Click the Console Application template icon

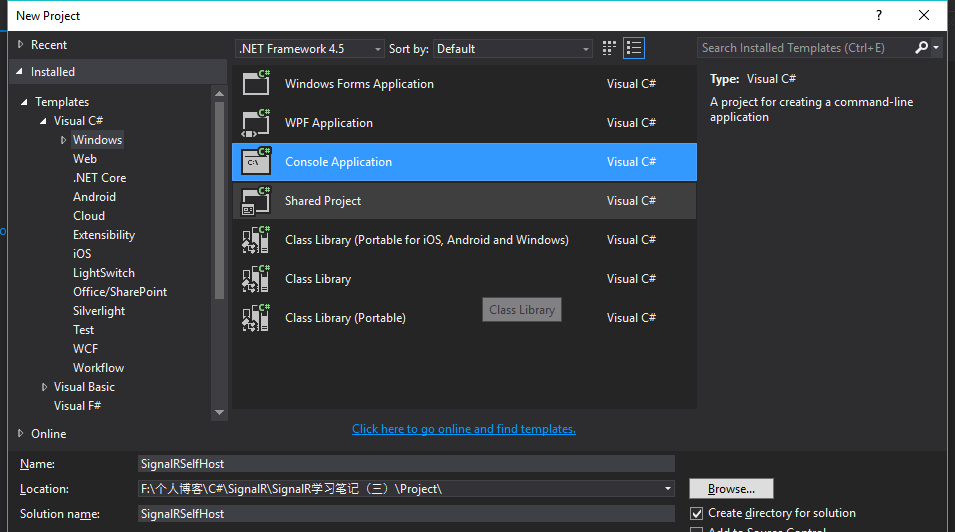tap(256, 161)
